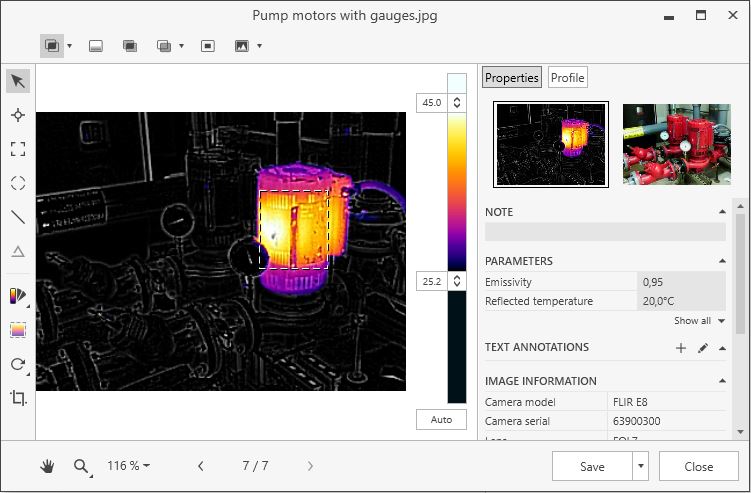Expand the Show all parameters list
Image resolution: width=751 pixels, height=493 pixels.
(x=699, y=321)
